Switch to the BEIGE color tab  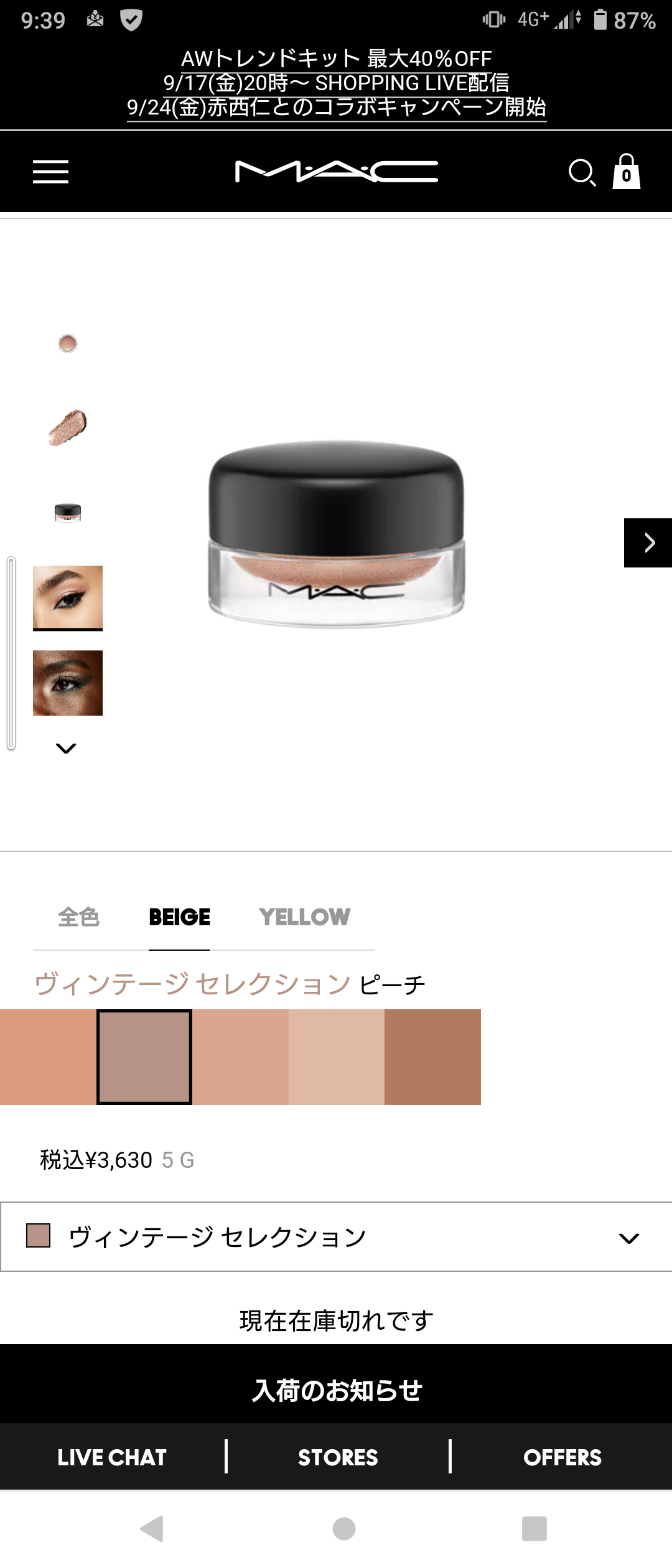tap(179, 917)
